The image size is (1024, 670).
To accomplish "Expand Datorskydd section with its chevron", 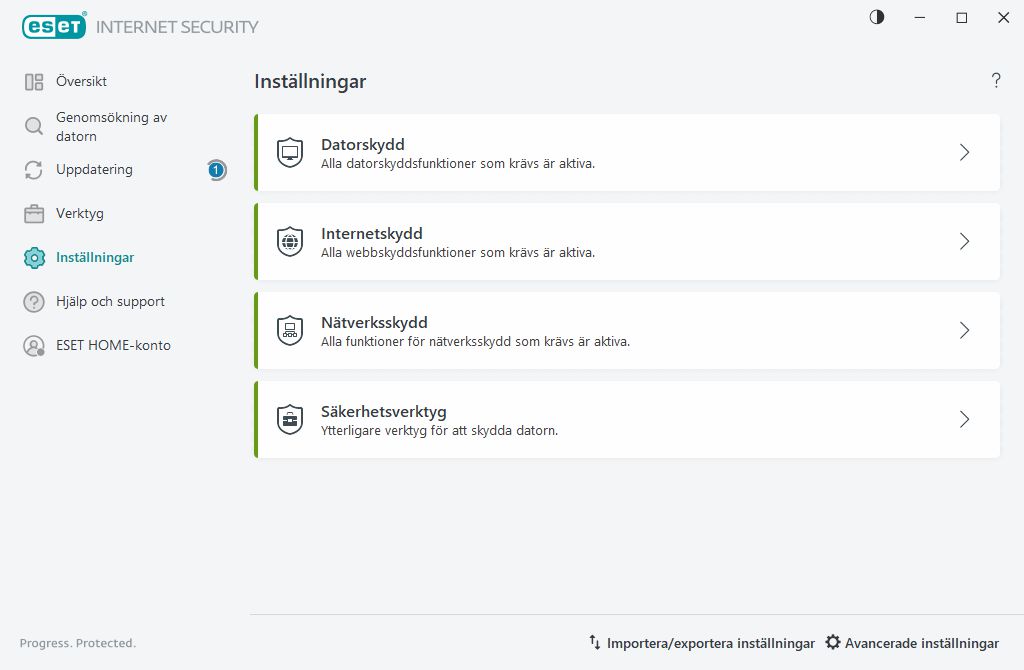I will [x=964, y=153].
